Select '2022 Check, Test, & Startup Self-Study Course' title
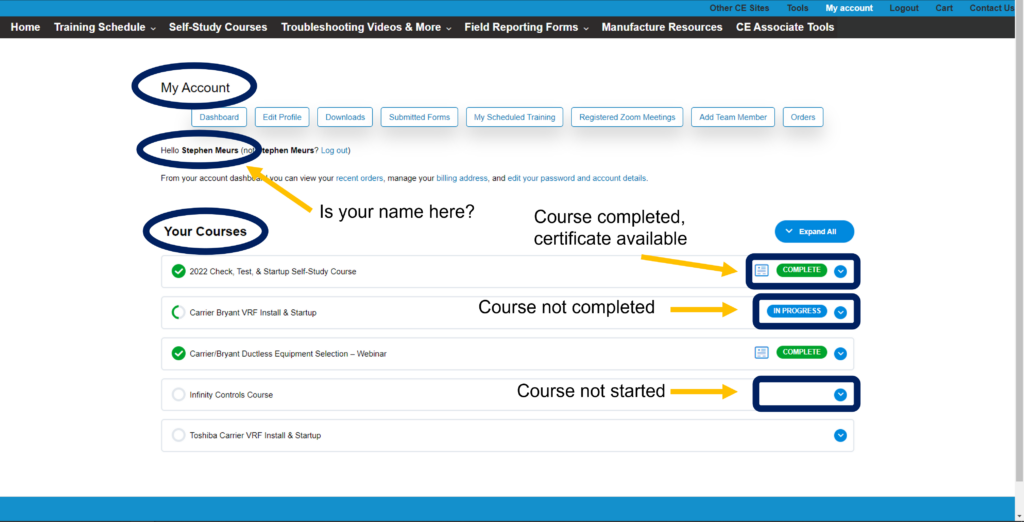Viewport: 1024px width, 522px height. click(273, 271)
